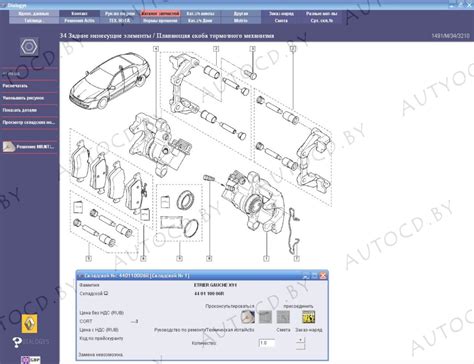The width and height of the screenshot is (474, 364).
Task: Click the small icon beside Складской label
Action: click(x=106, y=293)
